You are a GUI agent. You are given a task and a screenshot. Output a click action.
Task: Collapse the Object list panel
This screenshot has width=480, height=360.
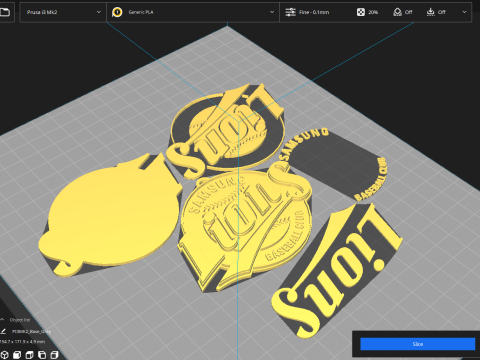click(x=2, y=320)
